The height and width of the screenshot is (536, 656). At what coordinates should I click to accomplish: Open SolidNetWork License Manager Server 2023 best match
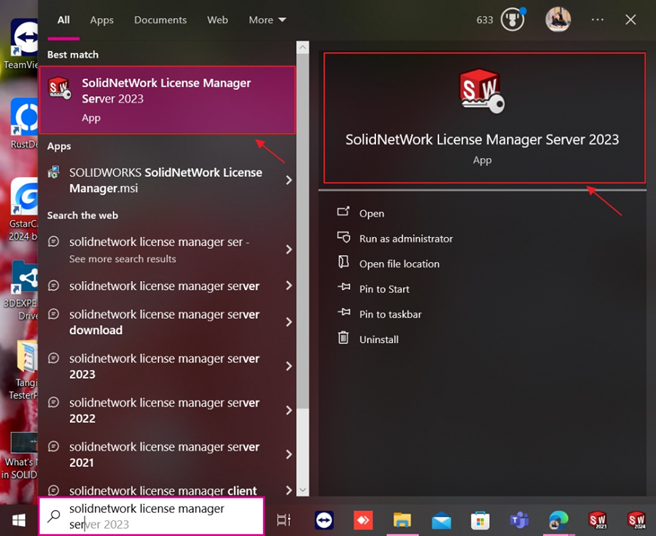pos(167,100)
